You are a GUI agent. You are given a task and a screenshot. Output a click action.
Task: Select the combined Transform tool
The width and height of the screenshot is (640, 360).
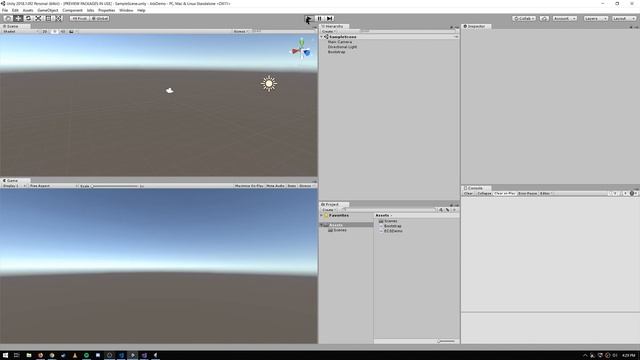(x=59, y=18)
